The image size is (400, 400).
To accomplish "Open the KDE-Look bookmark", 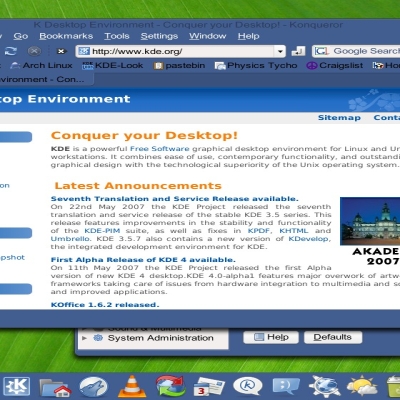I will (113, 65).
